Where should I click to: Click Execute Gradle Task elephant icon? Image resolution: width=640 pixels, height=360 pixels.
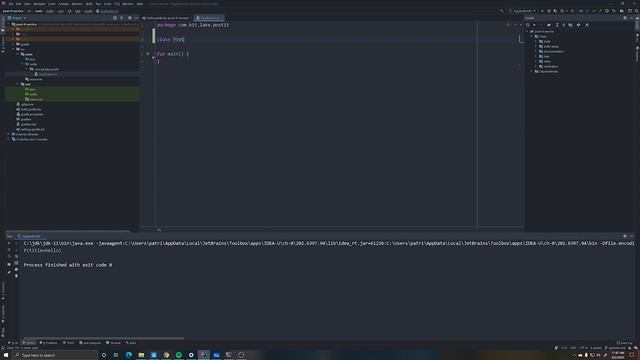point(549,25)
